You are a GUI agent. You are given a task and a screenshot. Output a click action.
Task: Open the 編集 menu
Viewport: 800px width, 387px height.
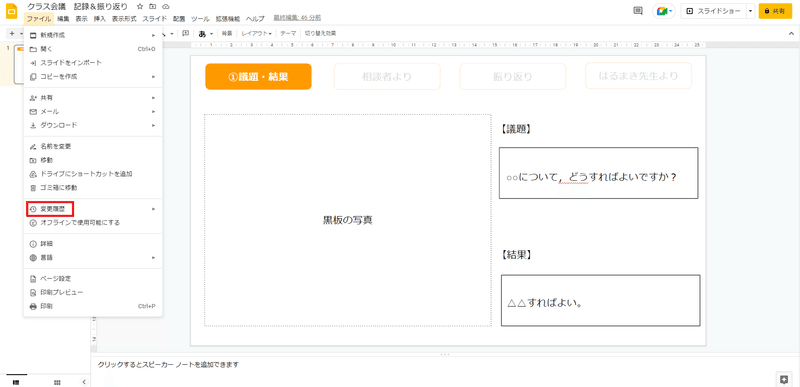click(x=63, y=19)
